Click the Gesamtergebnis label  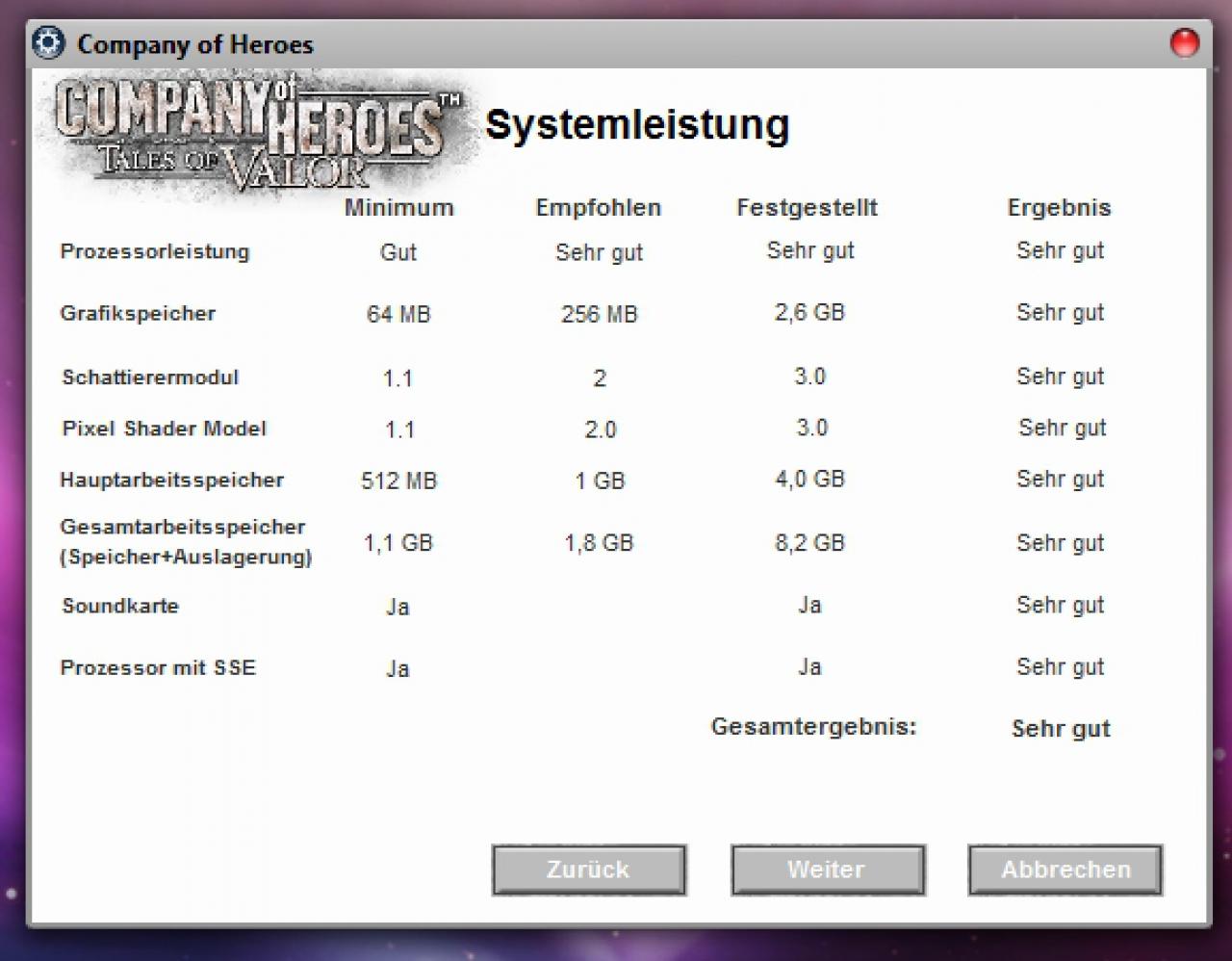point(814,726)
